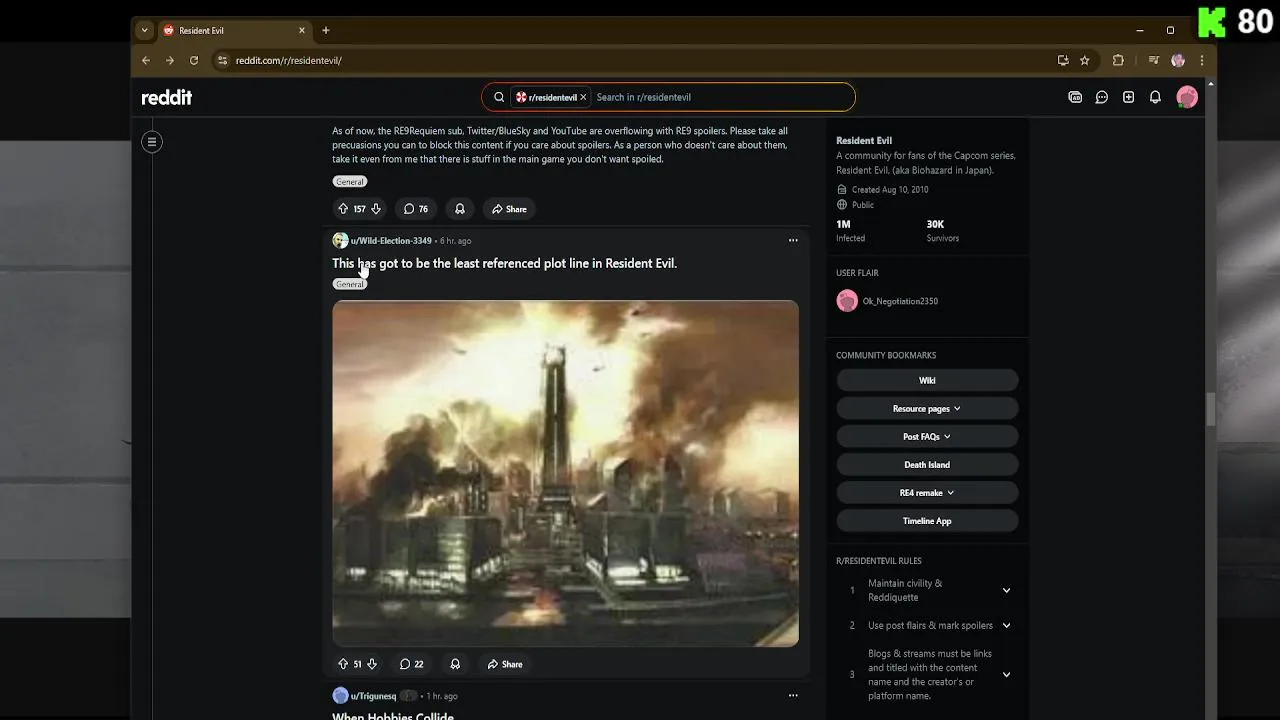Share the post with 76 comments
This screenshot has width=1280, height=720.
click(509, 209)
